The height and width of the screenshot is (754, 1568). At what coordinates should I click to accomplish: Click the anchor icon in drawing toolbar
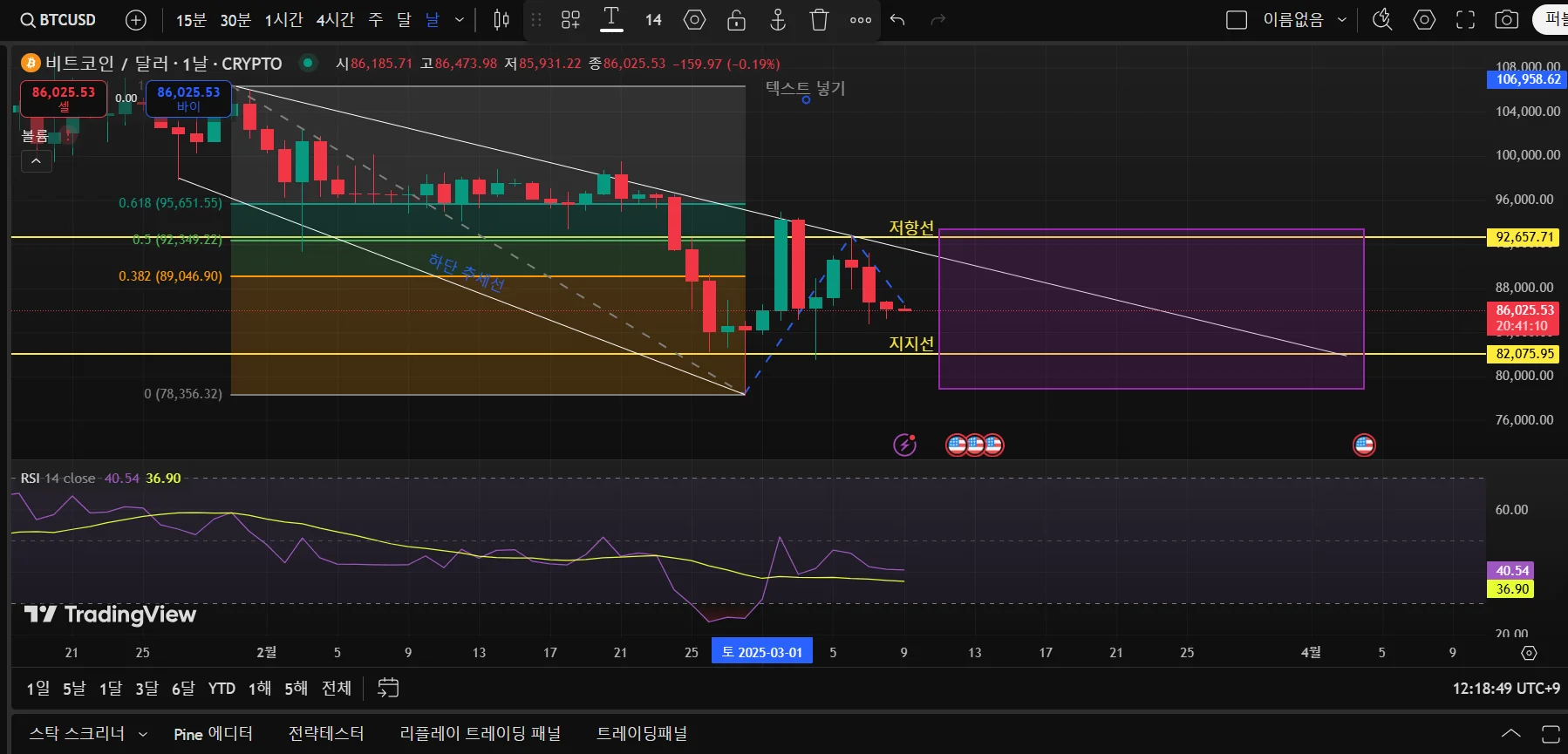pos(778,19)
